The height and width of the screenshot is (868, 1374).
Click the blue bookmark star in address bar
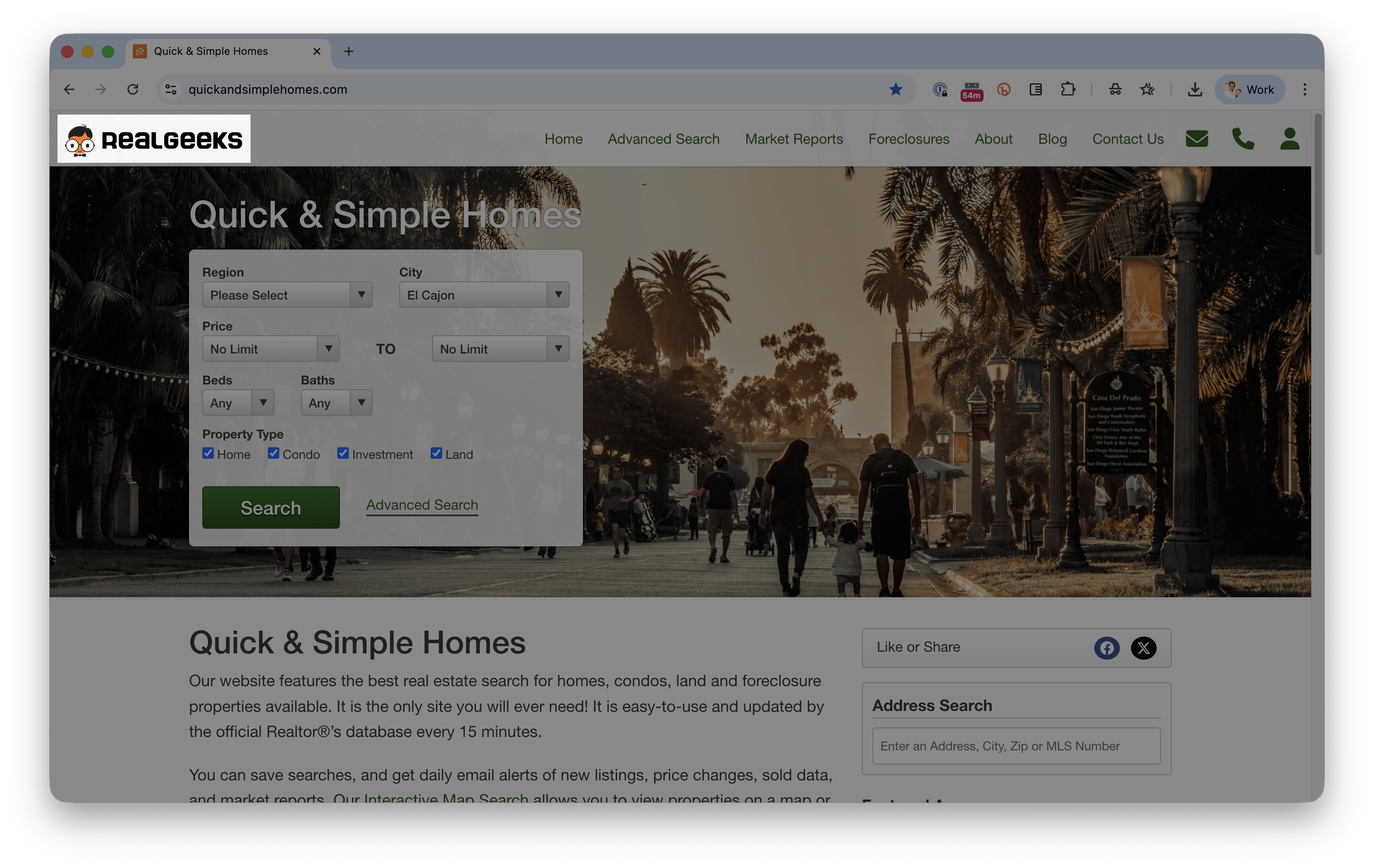click(895, 89)
